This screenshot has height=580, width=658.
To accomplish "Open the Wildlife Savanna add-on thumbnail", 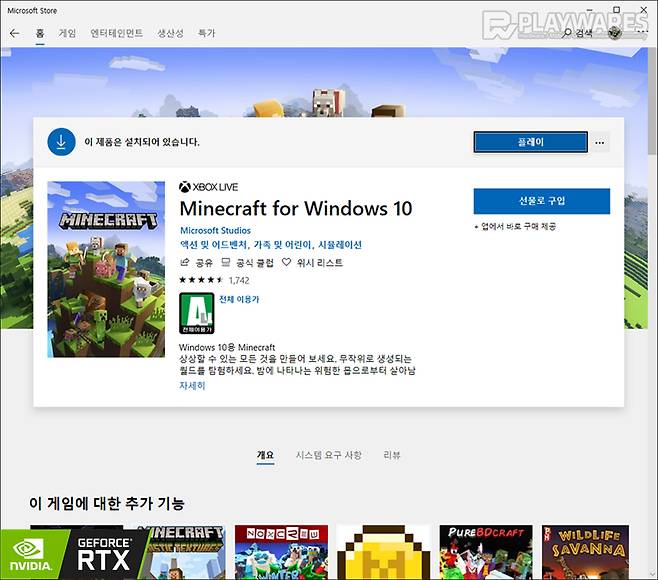I will (585, 552).
